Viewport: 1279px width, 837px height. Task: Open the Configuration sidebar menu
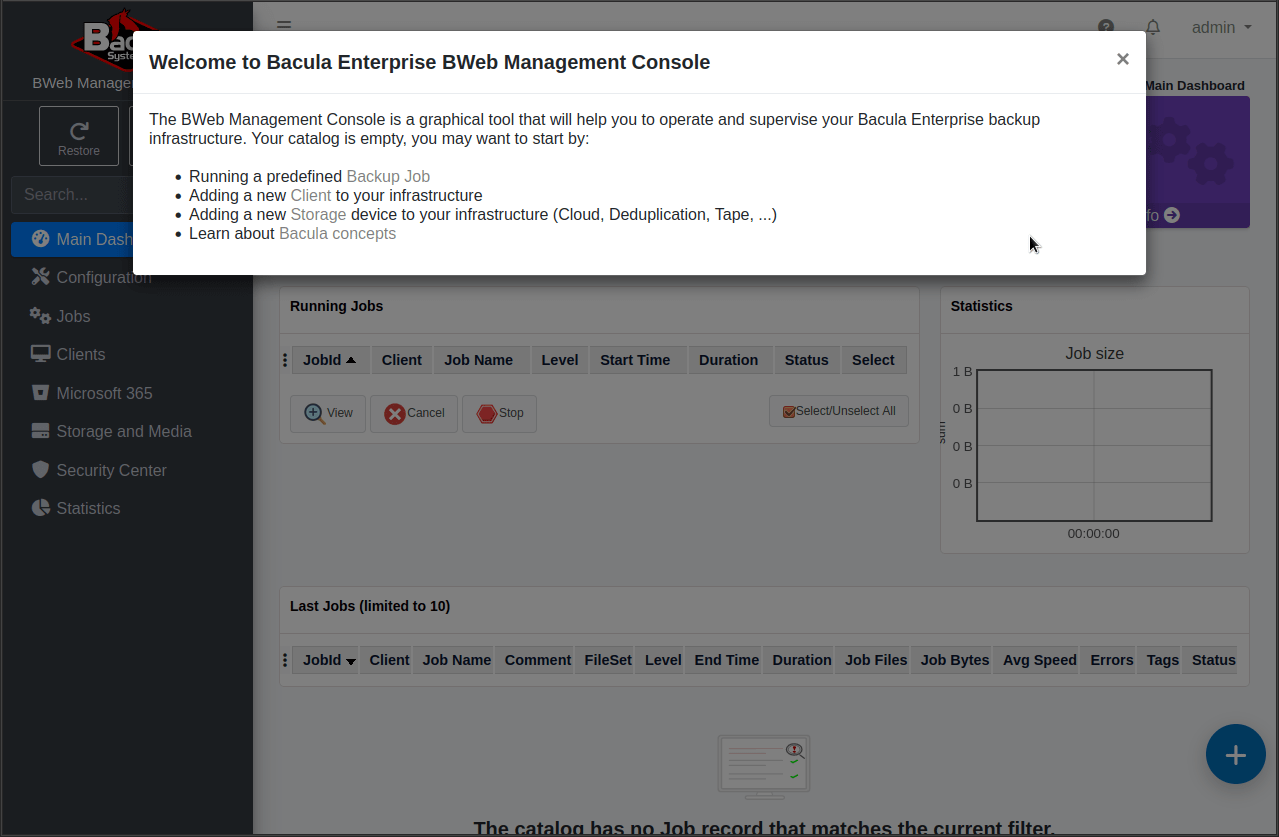pos(92,277)
